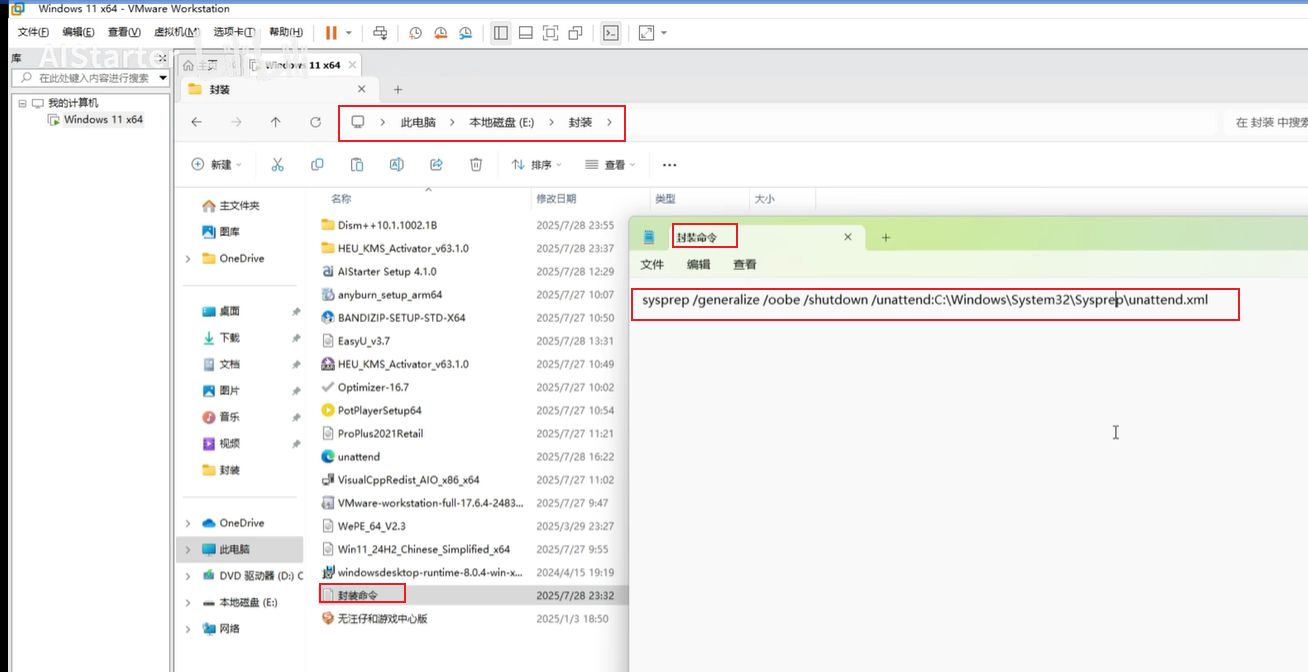The width and height of the screenshot is (1308, 672).
Task: Open the 排序 sort dropdown
Action: click(536, 164)
